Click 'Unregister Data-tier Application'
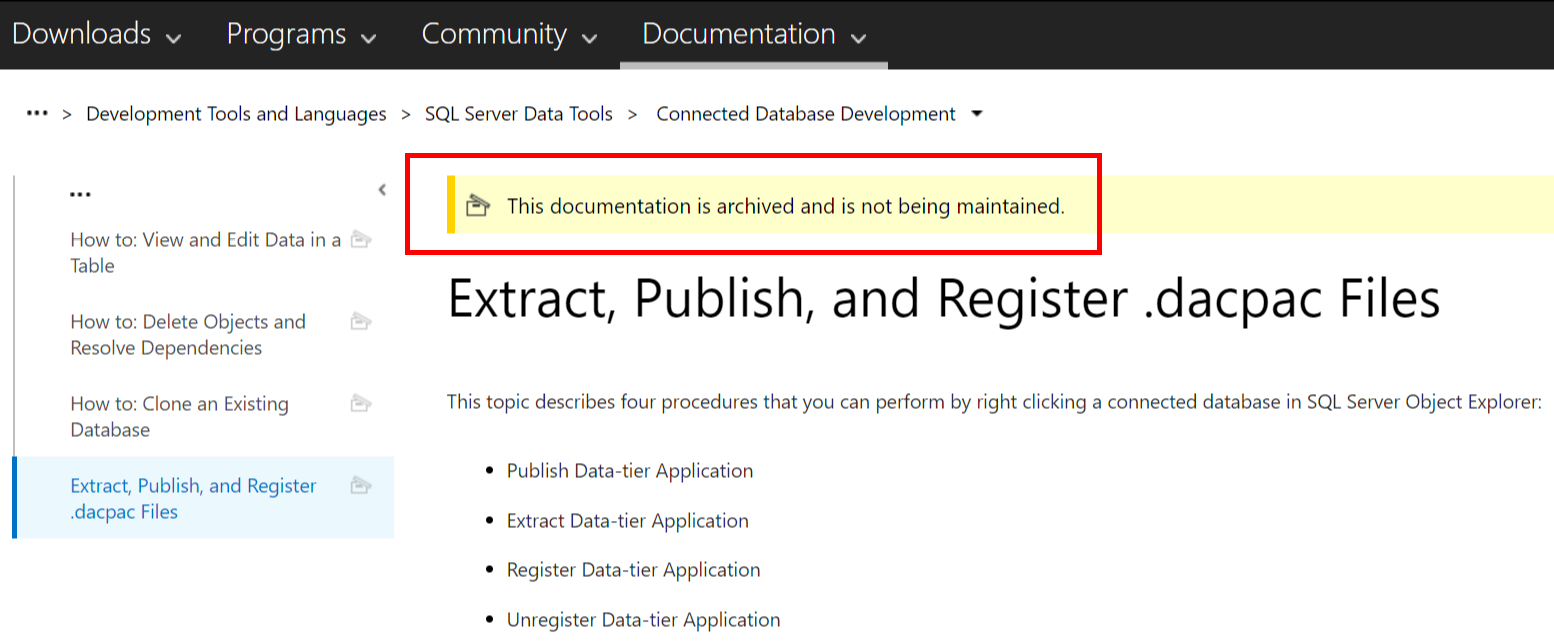Viewport: 1554px width, 643px height. pyautogui.click(x=643, y=618)
